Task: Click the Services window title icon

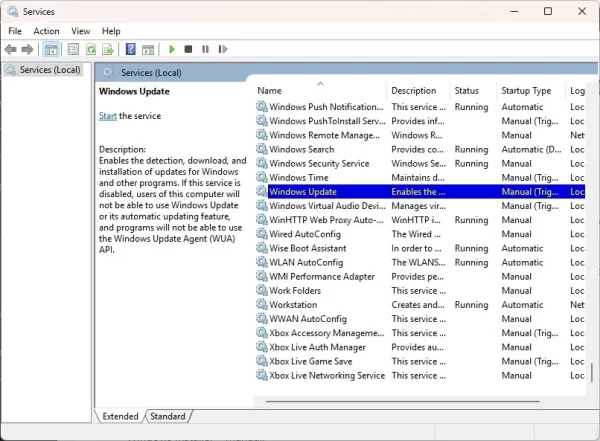Action: 13,11
